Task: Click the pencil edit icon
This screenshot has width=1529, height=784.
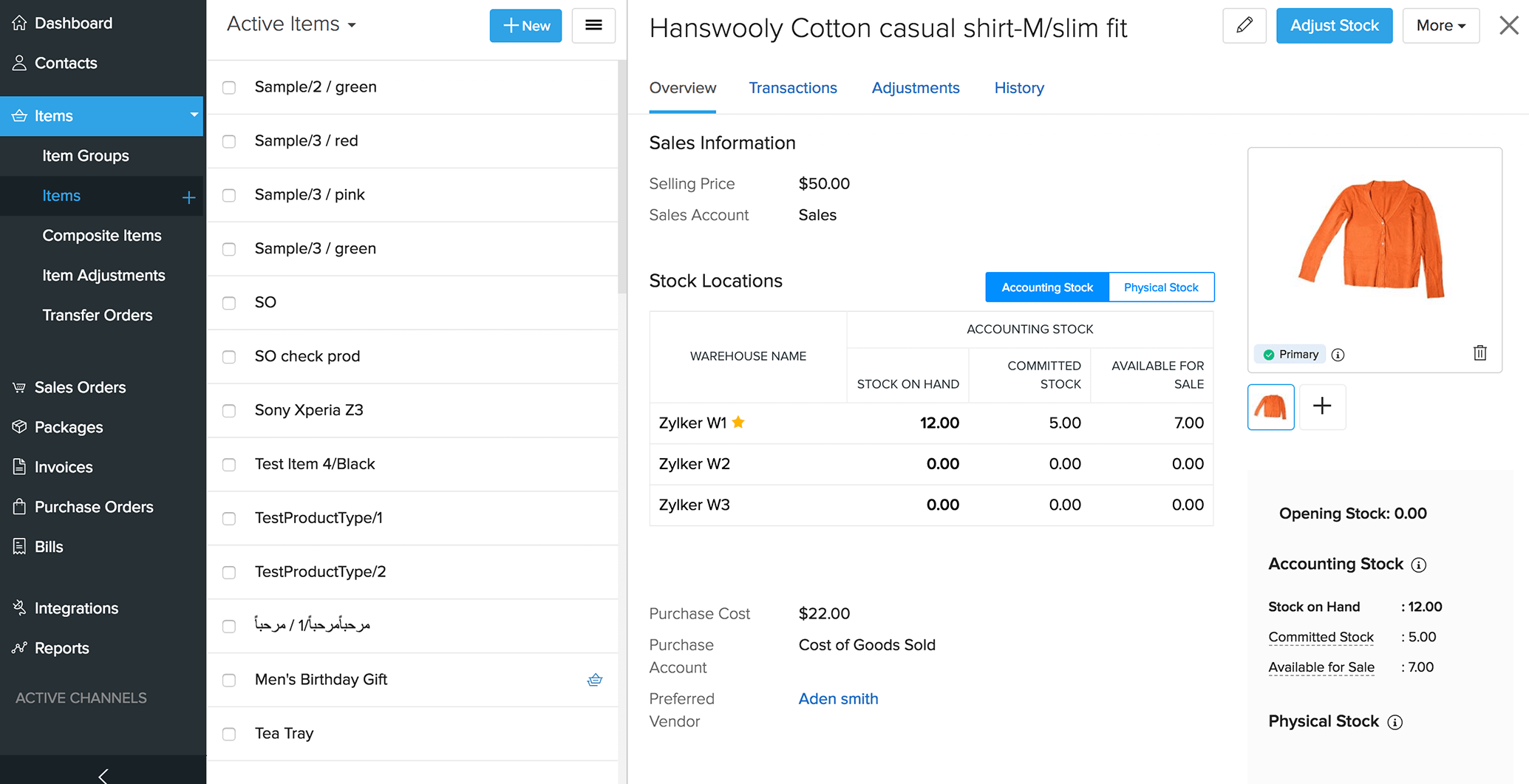Action: click(1244, 26)
